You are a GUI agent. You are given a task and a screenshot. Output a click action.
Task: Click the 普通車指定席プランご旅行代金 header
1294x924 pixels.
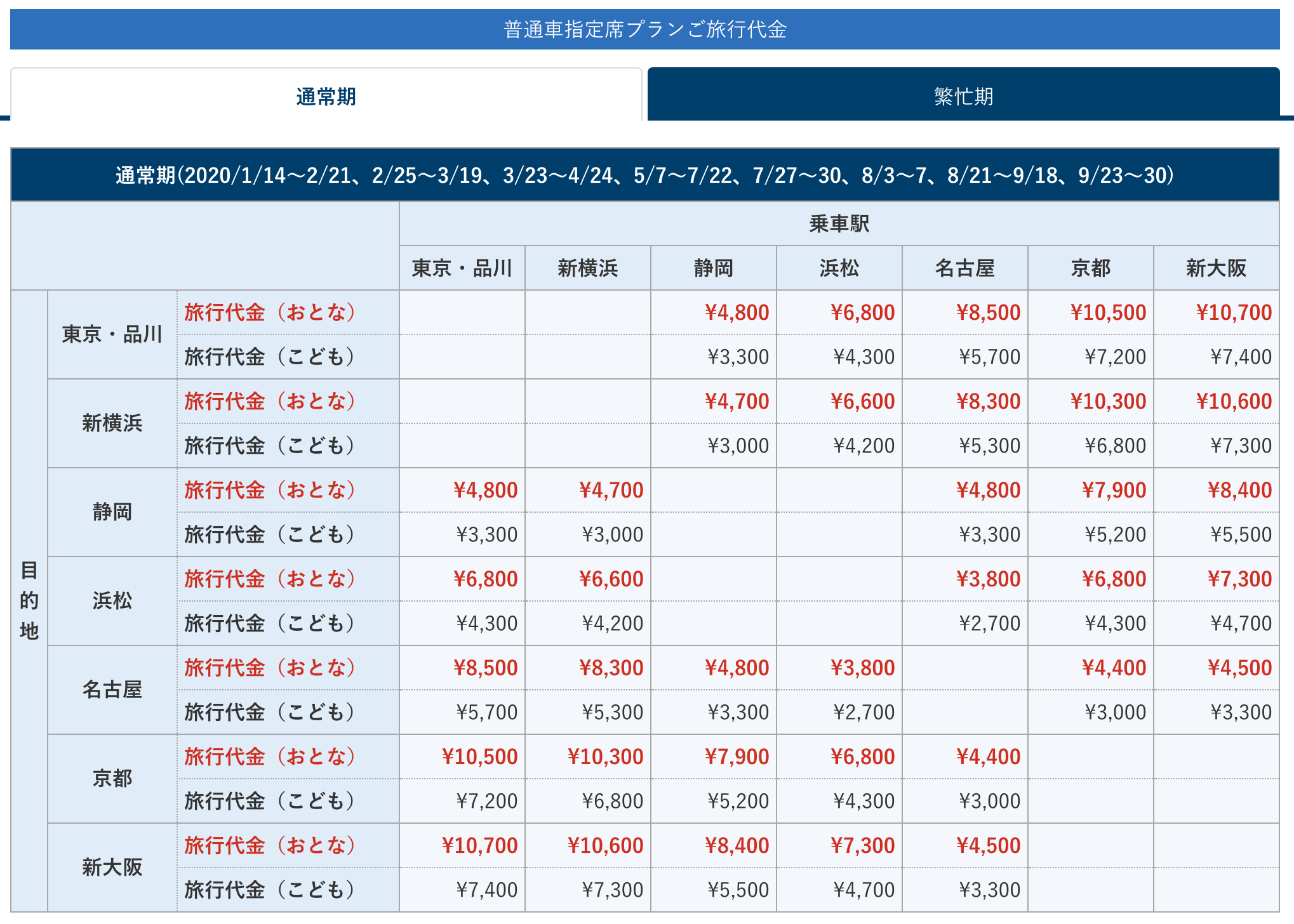645,29
